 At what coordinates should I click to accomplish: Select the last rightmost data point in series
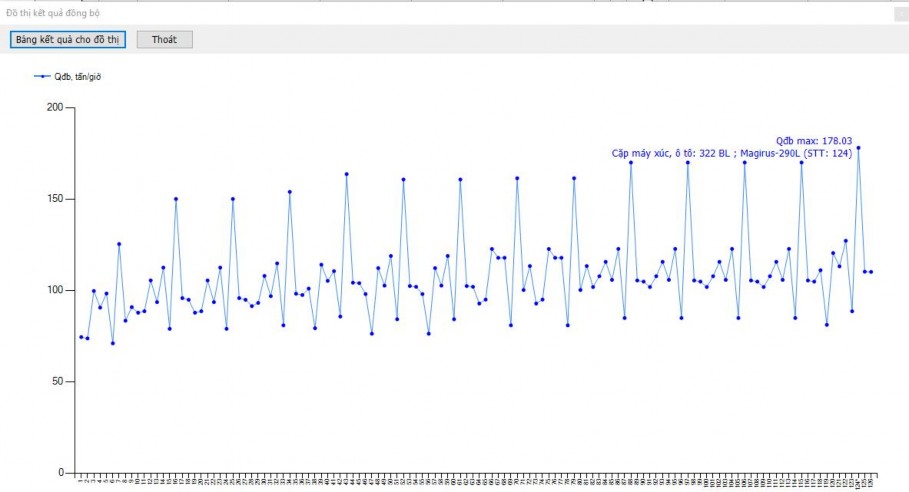click(x=871, y=272)
